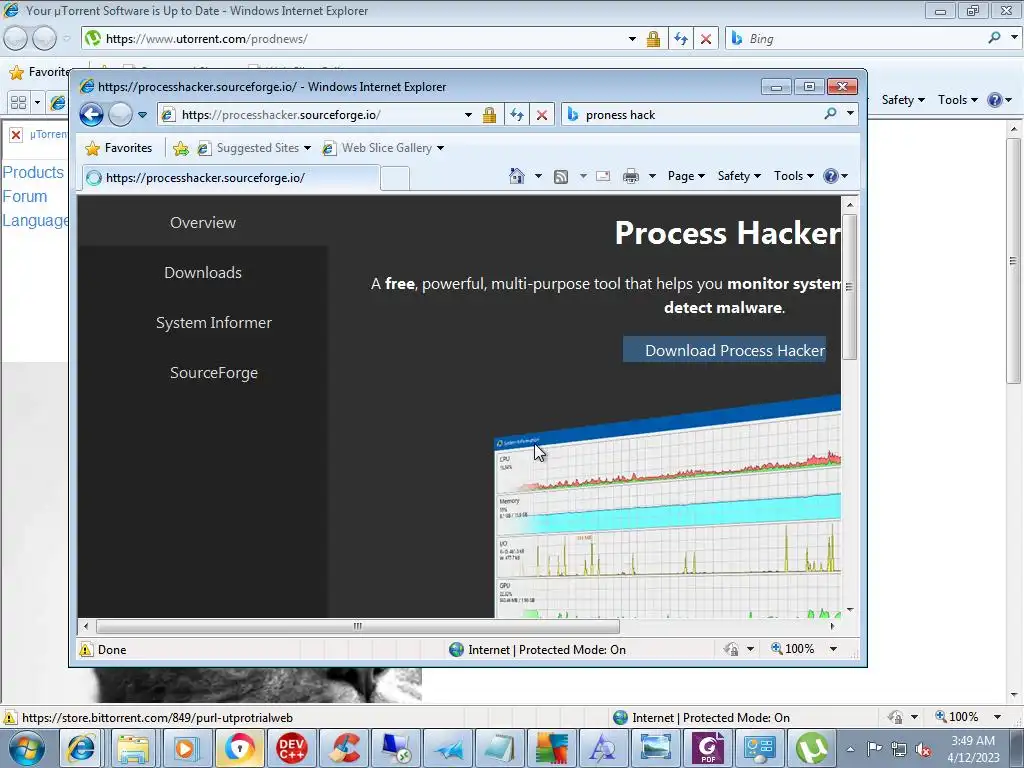Viewport: 1024px width, 768px height.
Task: Click the RSS feeds icon
Action: [x=560, y=176]
